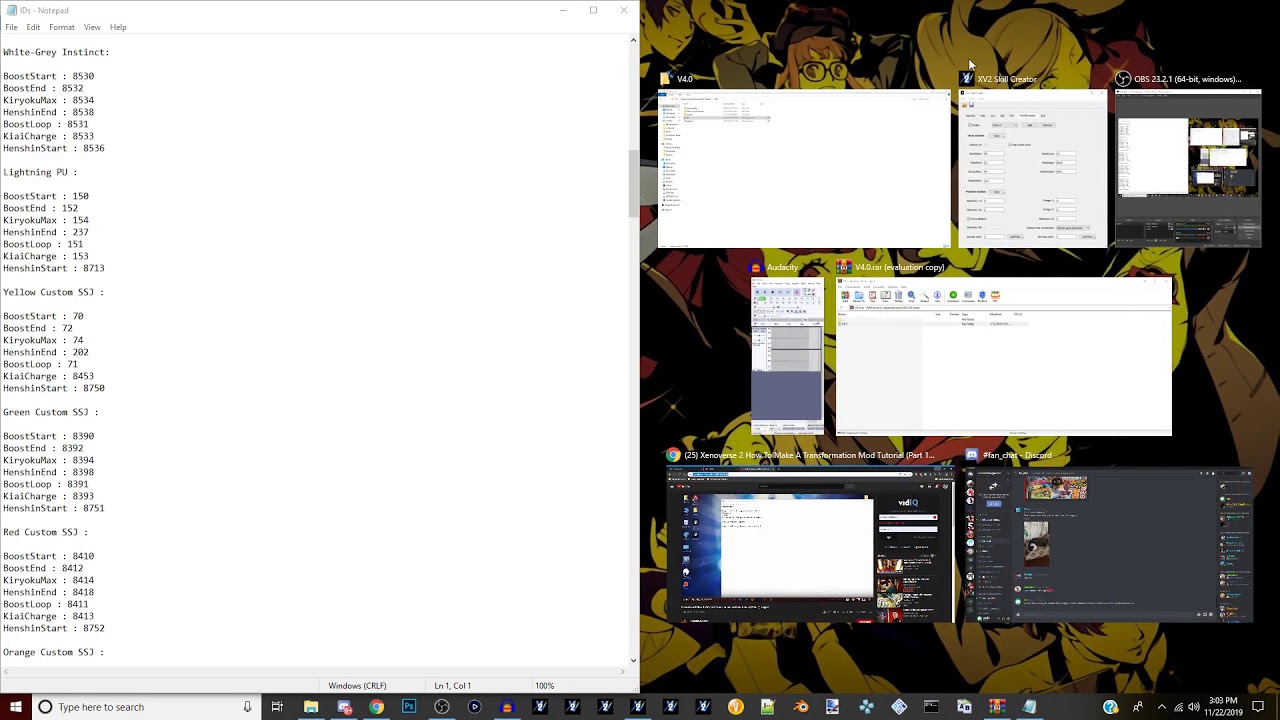The height and width of the screenshot is (720, 1280).
Task: Open Audacity from the taskbar
Action: [x=507, y=707]
